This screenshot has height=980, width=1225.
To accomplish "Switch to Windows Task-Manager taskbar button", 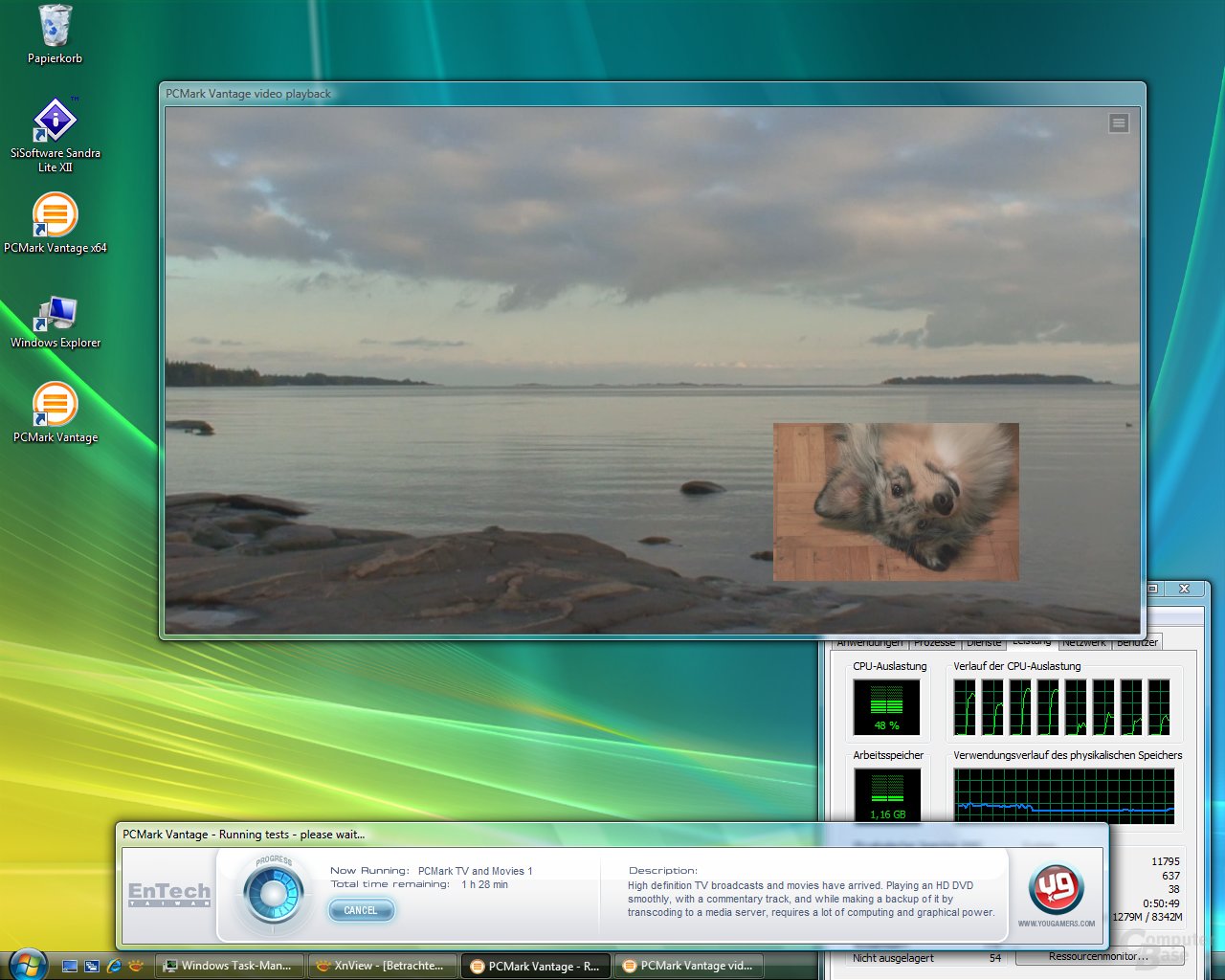I will pyautogui.click(x=230, y=966).
